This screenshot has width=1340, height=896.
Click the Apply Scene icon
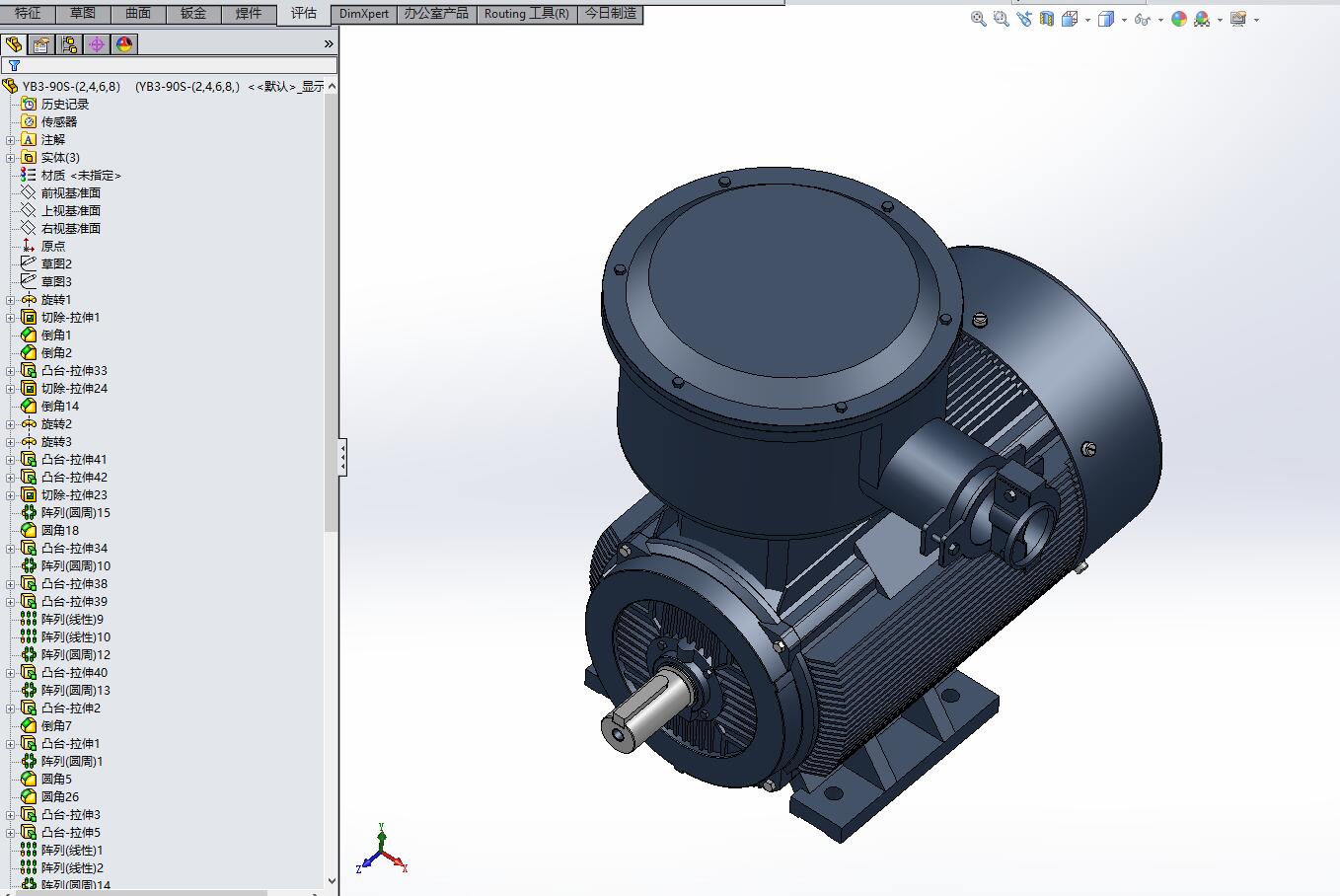(1202, 19)
